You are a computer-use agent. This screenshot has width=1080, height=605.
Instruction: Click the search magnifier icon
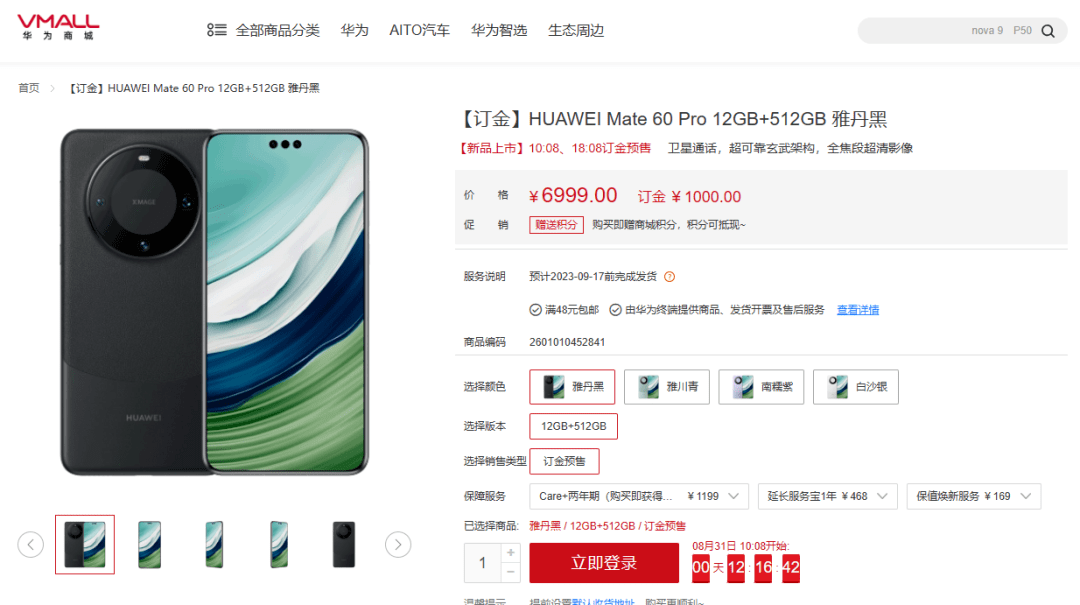(1048, 31)
